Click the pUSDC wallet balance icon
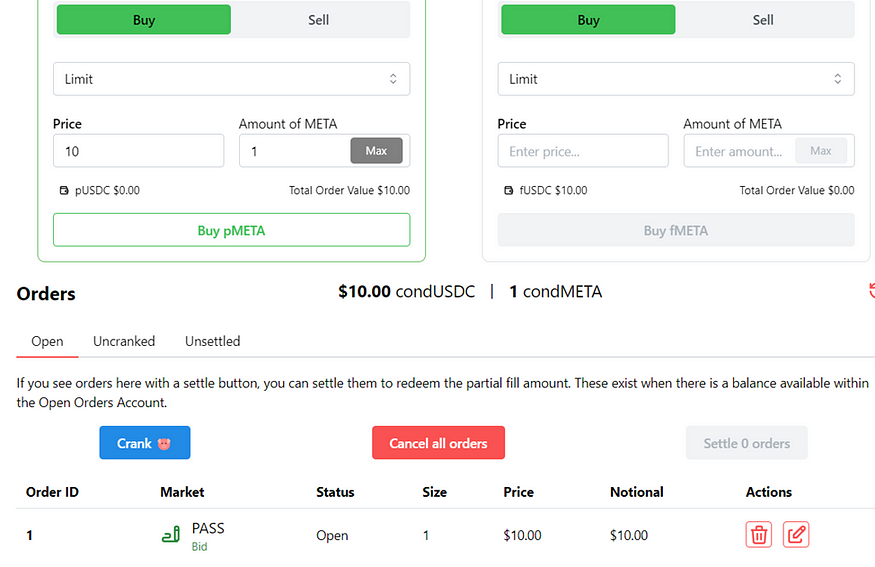 64,190
